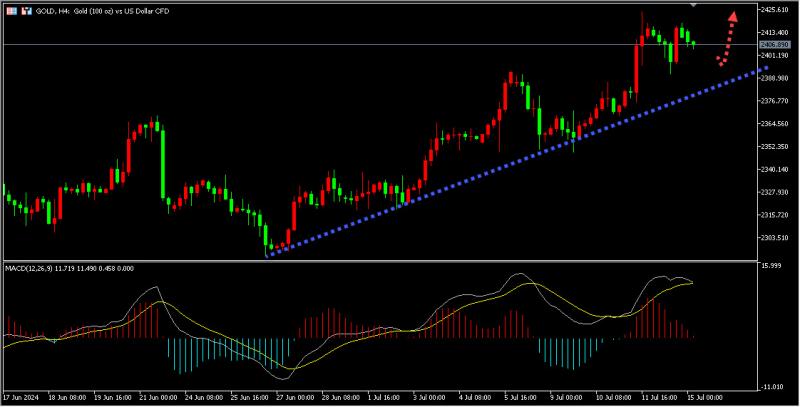Click the 21 Jun 00:00 time label
The image size is (800, 407).
[x=159, y=397]
